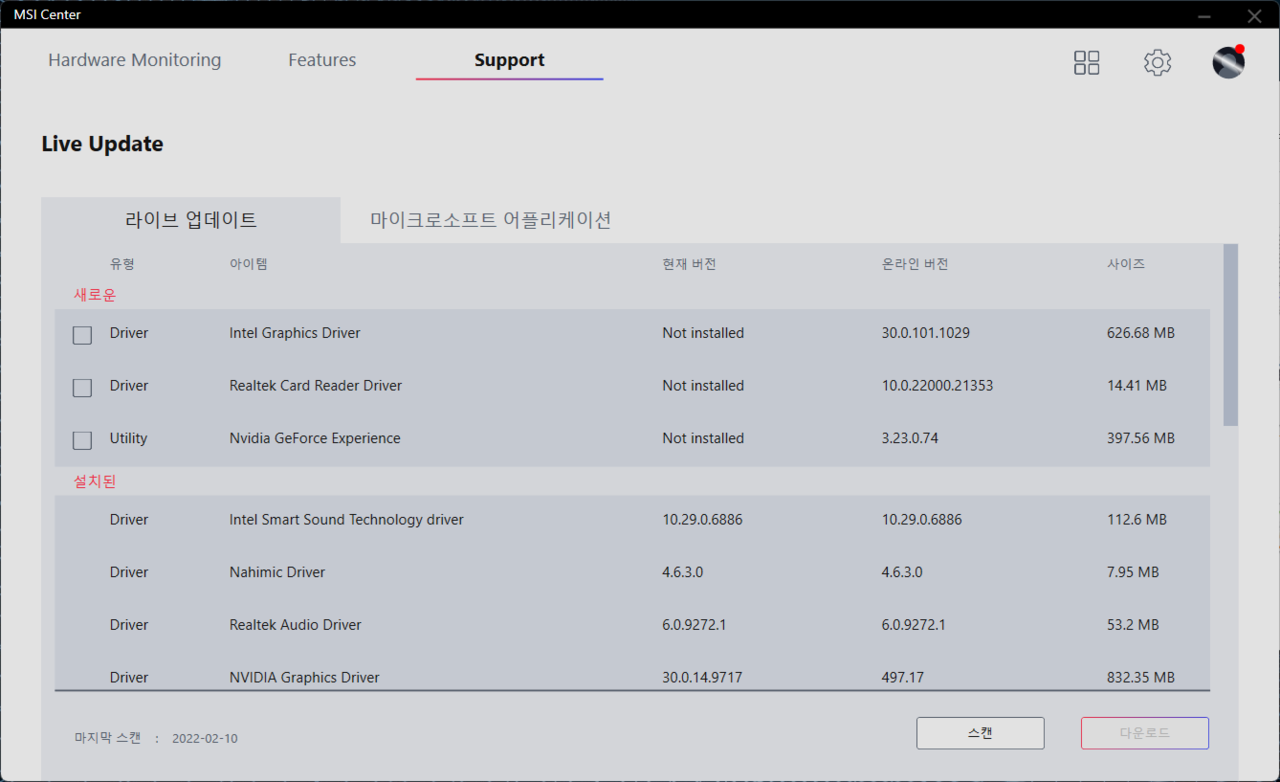
Task: Click the 다운로드 download button
Action: (x=1144, y=733)
